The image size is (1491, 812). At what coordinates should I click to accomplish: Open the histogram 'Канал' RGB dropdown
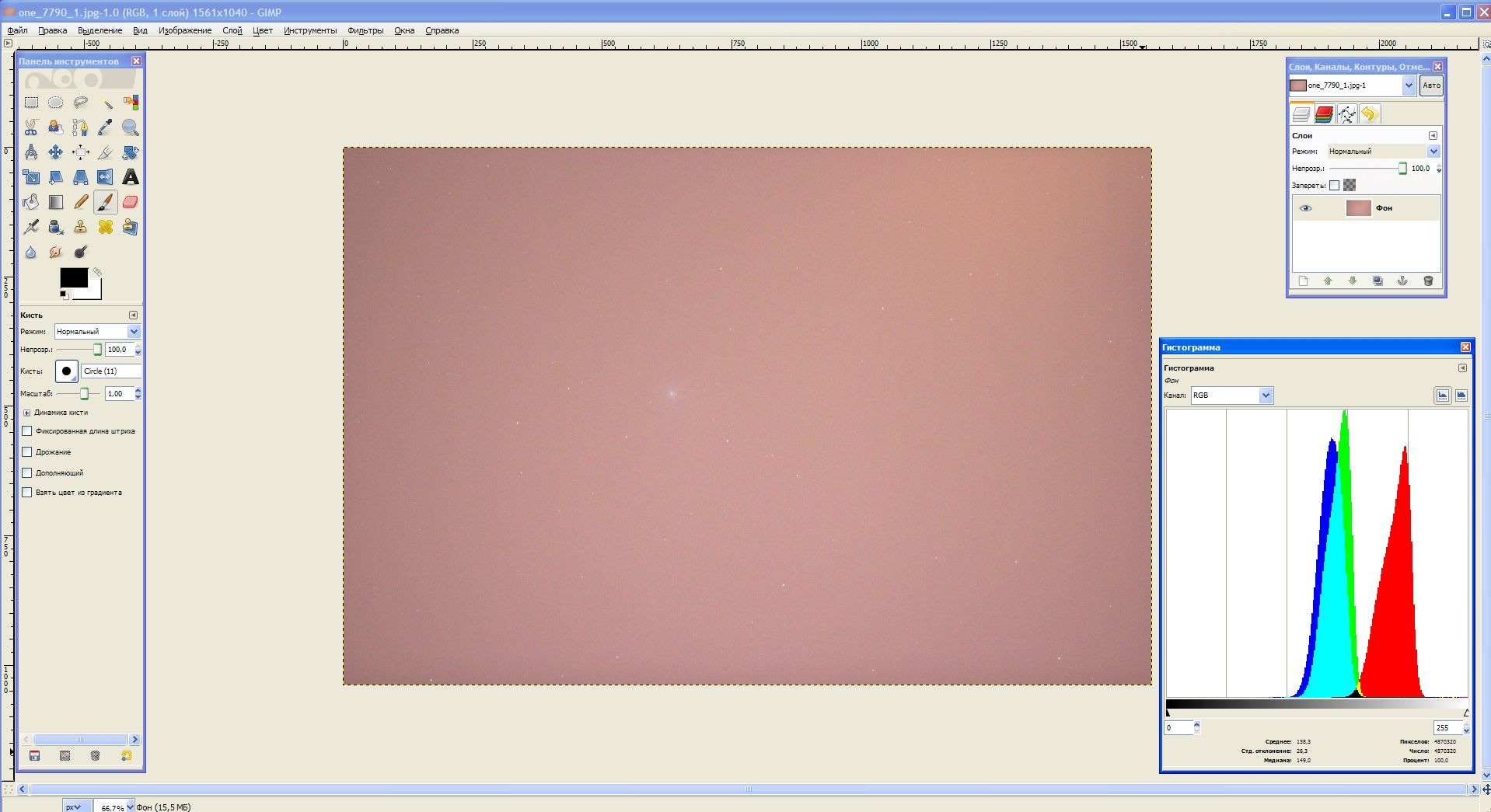(1231, 396)
